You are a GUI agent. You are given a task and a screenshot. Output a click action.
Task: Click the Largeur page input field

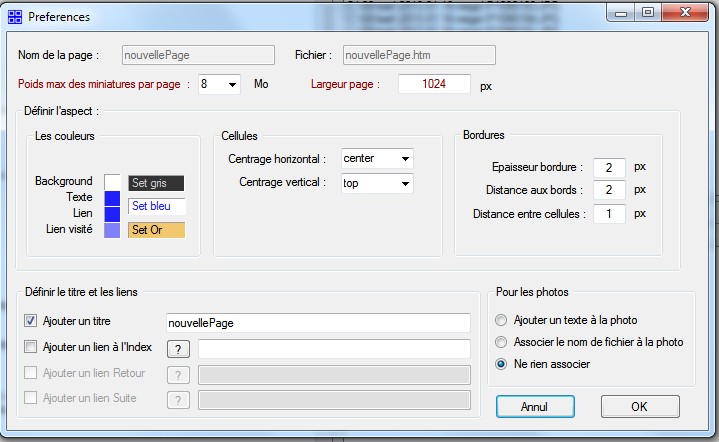pyautogui.click(x=434, y=84)
